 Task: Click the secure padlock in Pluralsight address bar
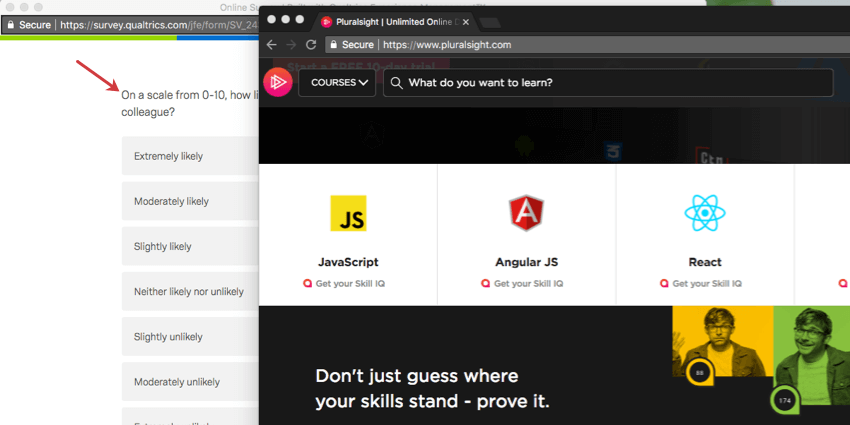(334, 44)
